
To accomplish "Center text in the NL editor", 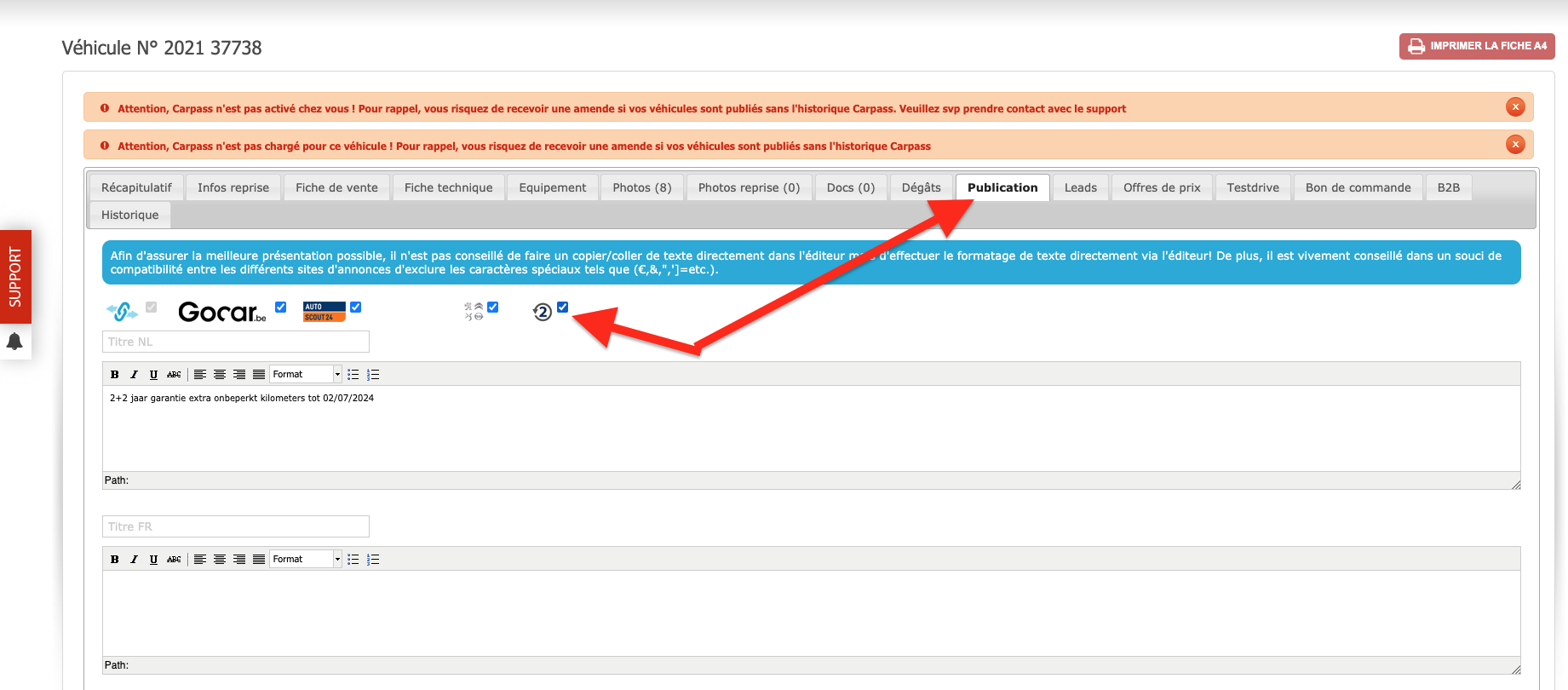I will [x=220, y=374].
